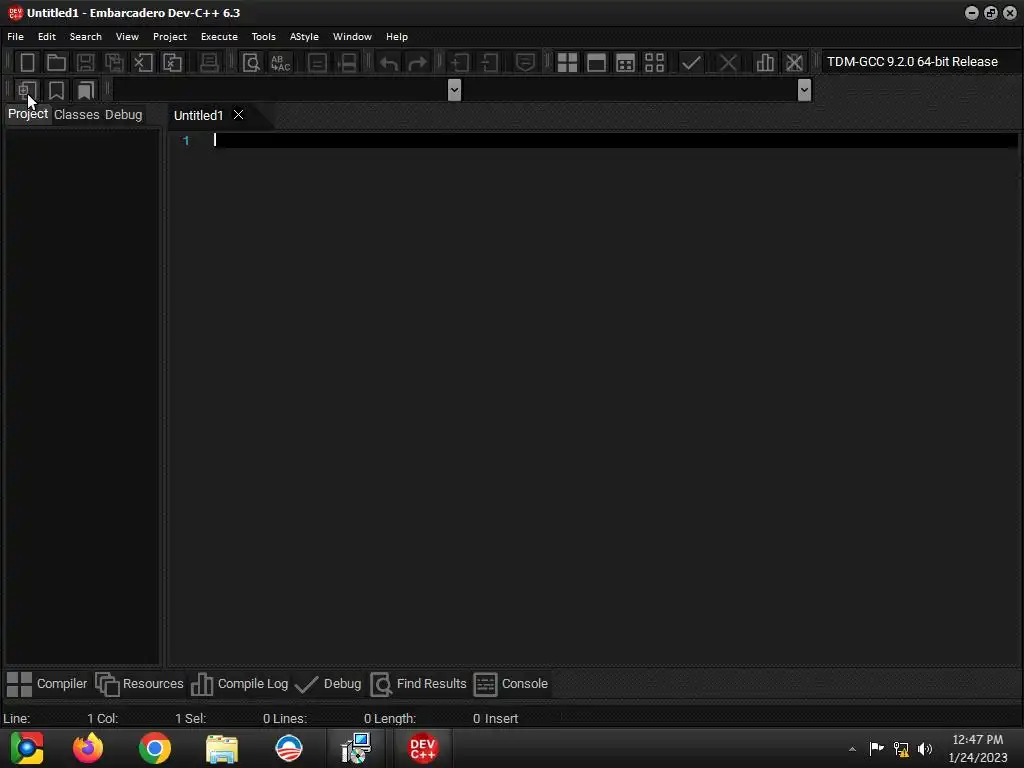Click the Undo arrow icon
The width and height of the screenshot is (1024, 768).
[389, 63]
